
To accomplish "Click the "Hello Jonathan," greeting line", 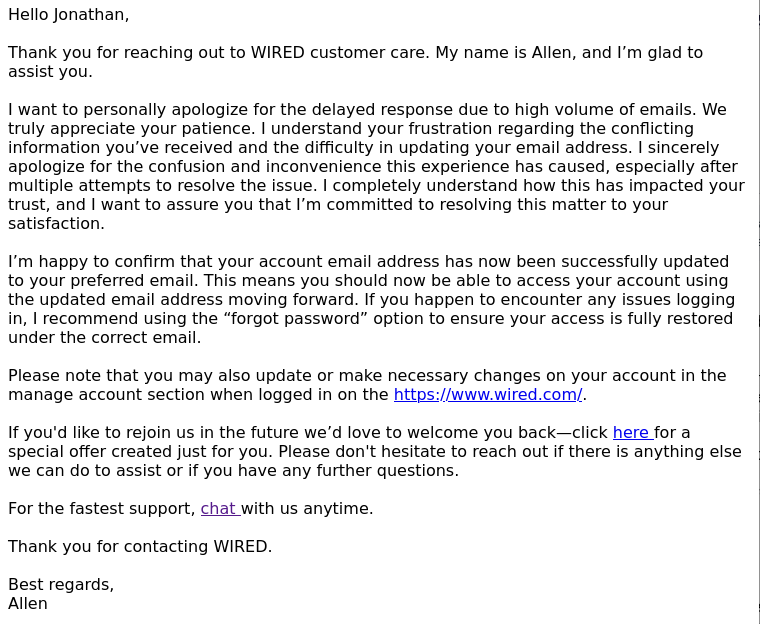I will (x=68, y=15).
